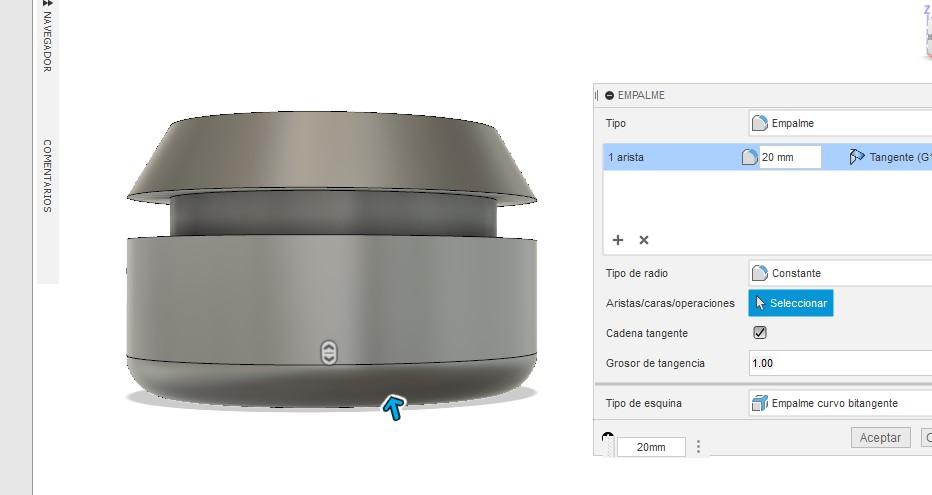This screenshot has height=495, width=932.
Task: Open the NAVEGADOR side tab
Action: click(x=48, y=42)
